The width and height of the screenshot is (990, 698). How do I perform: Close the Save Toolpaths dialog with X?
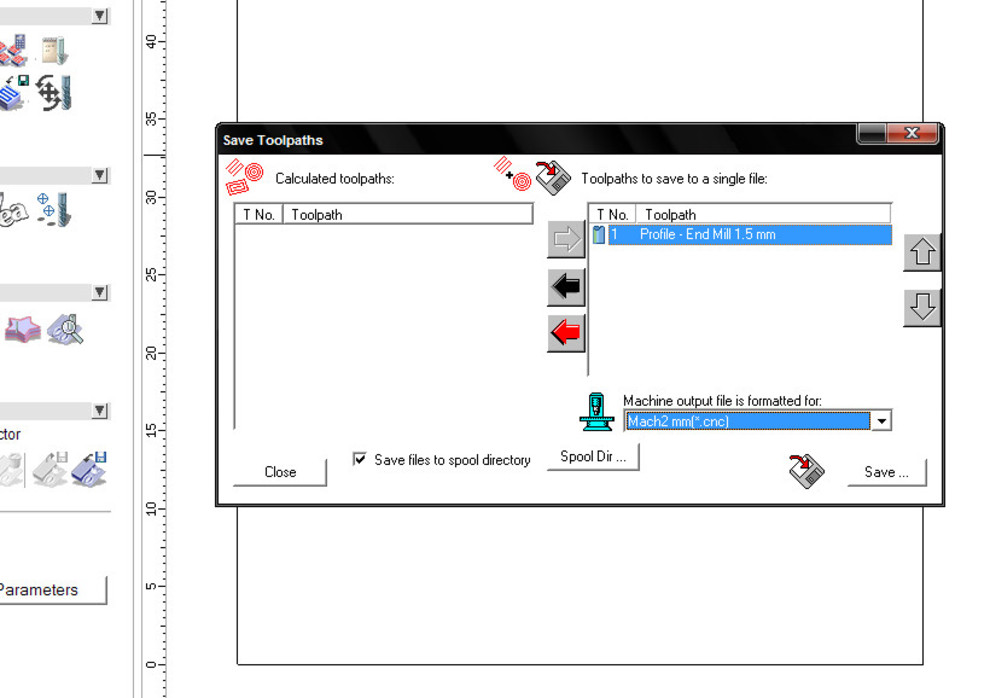(912, 133)
